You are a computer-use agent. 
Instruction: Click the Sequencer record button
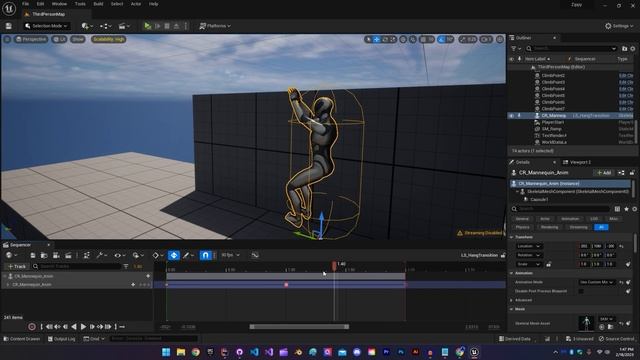(x=32, y=327)
